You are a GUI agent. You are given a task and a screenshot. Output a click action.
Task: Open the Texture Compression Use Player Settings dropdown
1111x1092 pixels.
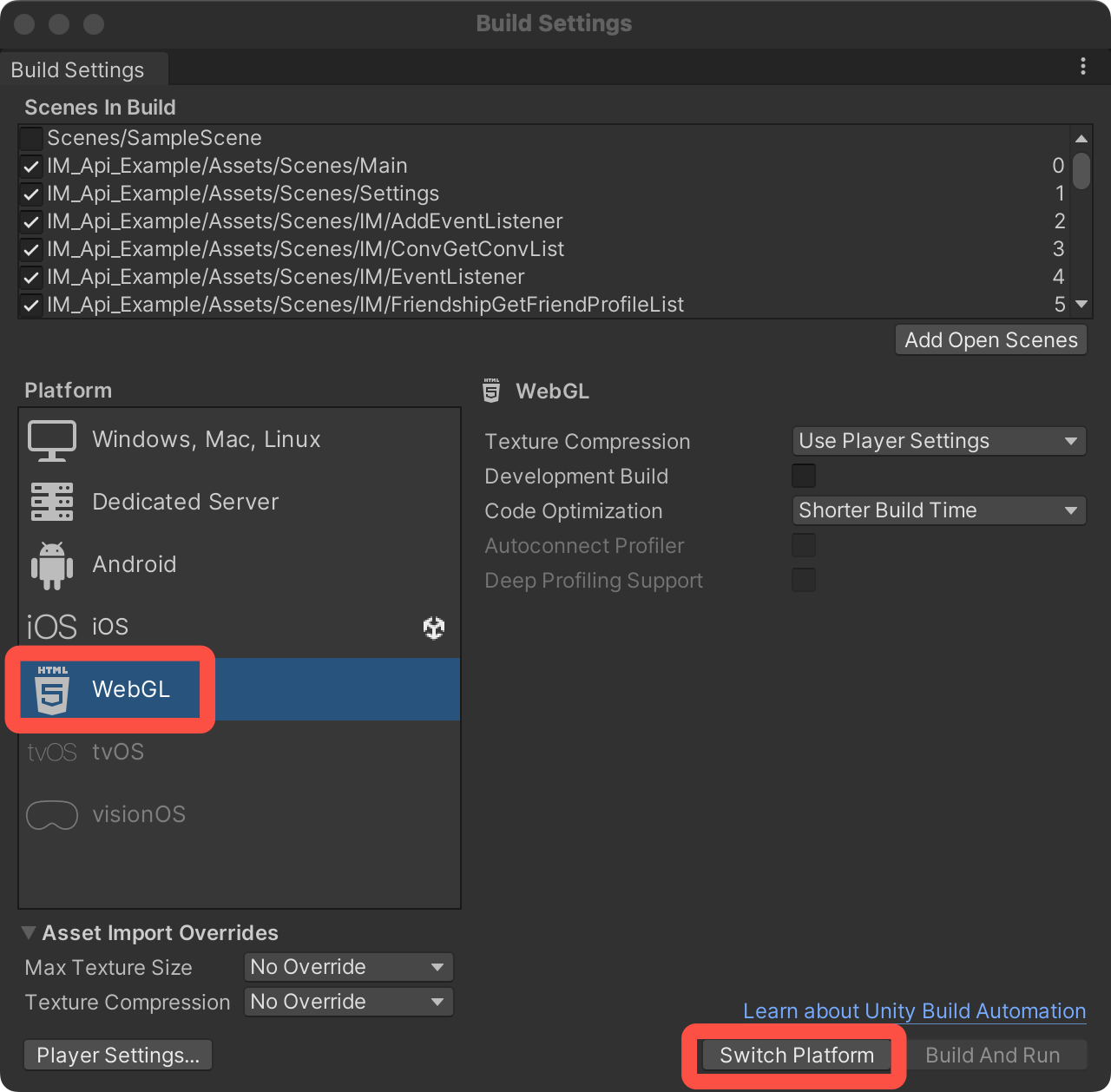coord(938,442)
